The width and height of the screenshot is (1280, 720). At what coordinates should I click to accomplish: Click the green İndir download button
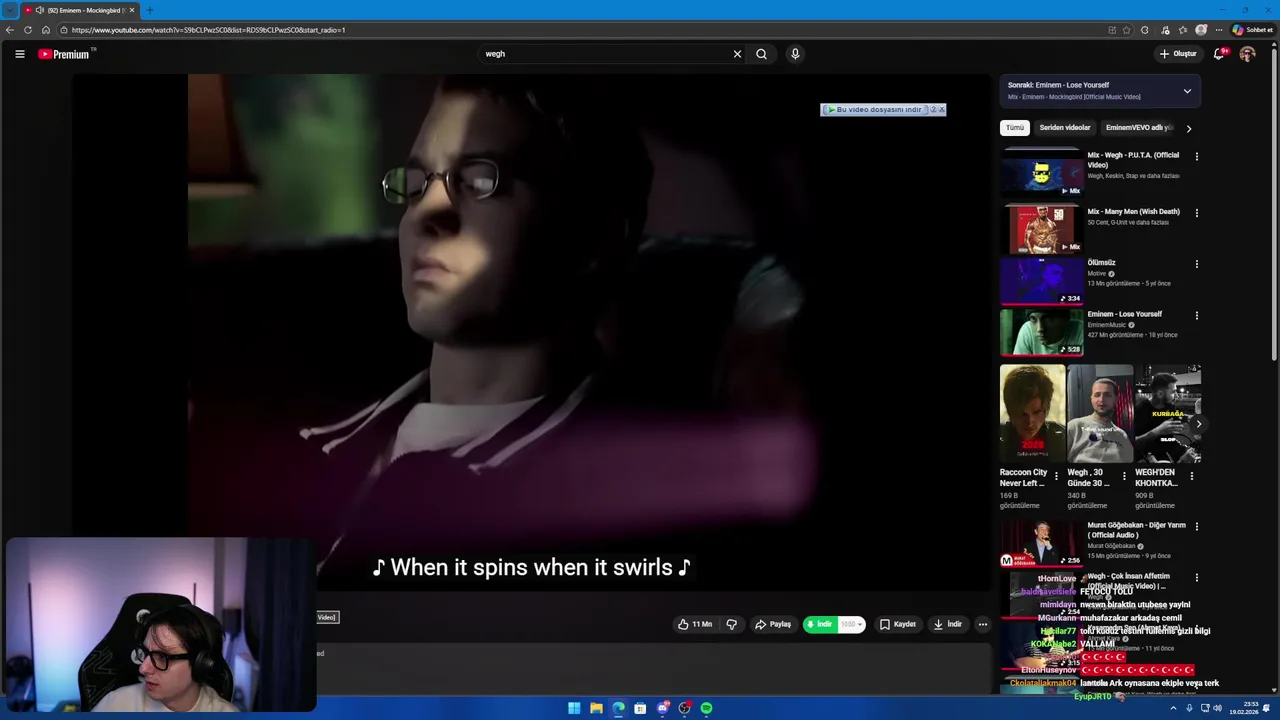[819, 624]
